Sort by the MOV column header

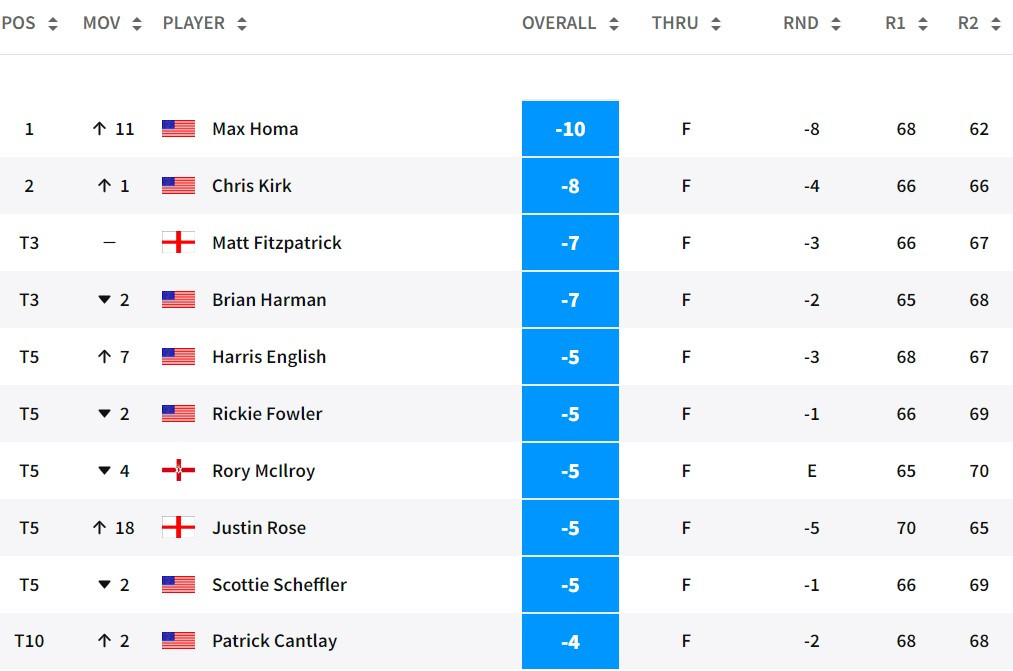110,23
